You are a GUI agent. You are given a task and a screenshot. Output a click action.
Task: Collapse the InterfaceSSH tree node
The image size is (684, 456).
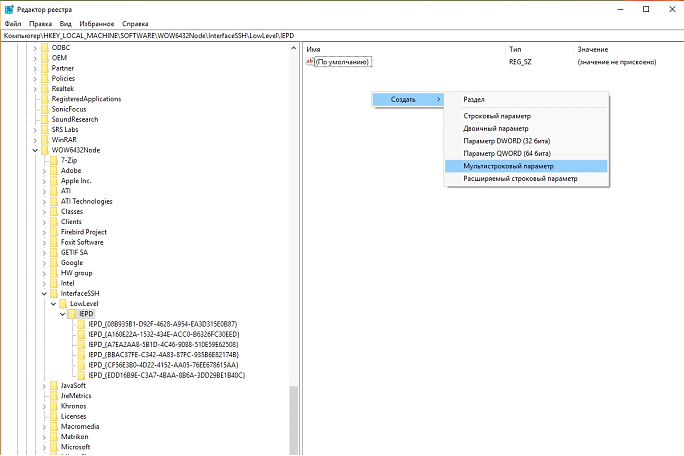coord(43,293)
